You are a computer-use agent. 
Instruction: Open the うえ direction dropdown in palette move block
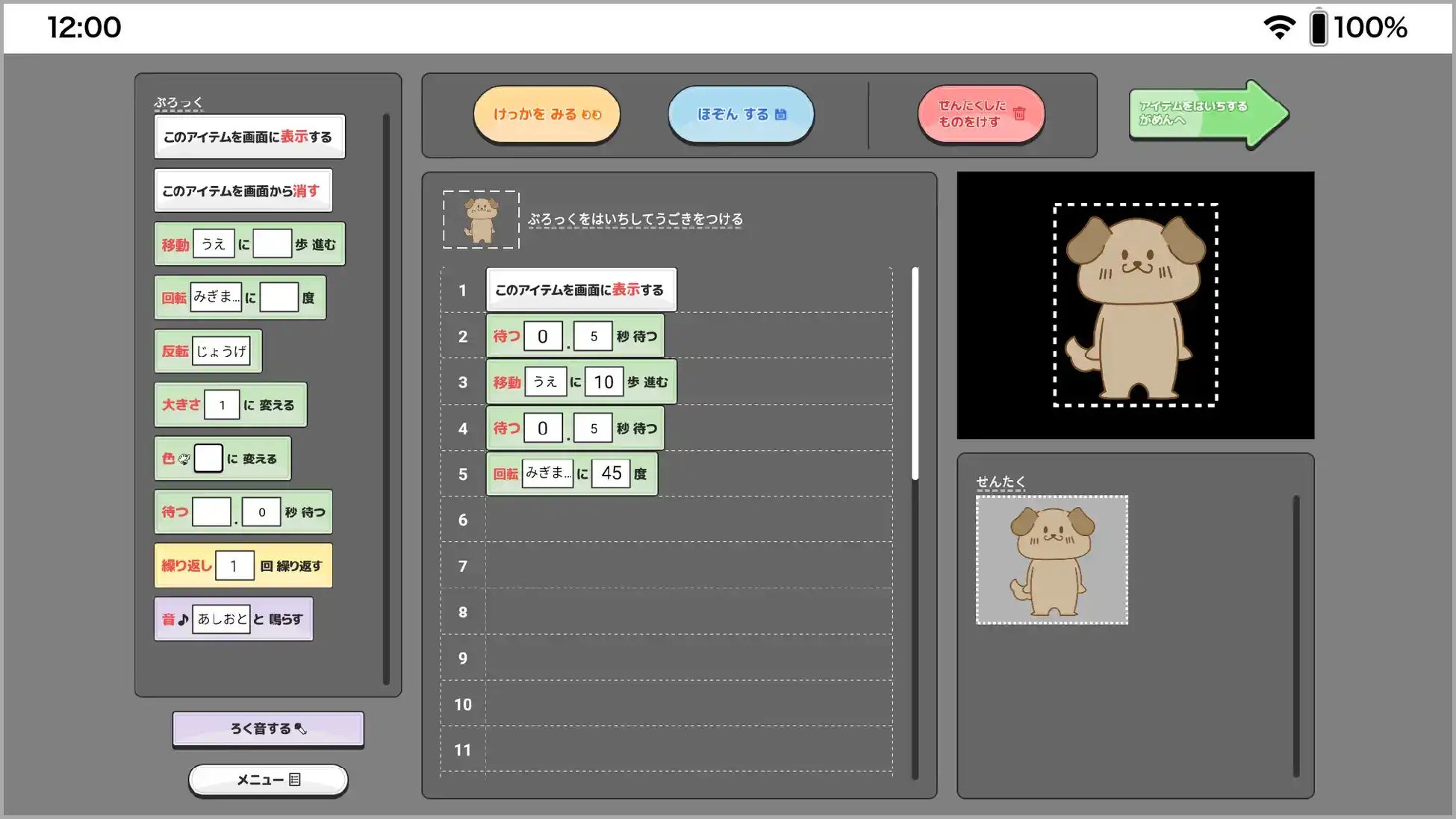214,244
